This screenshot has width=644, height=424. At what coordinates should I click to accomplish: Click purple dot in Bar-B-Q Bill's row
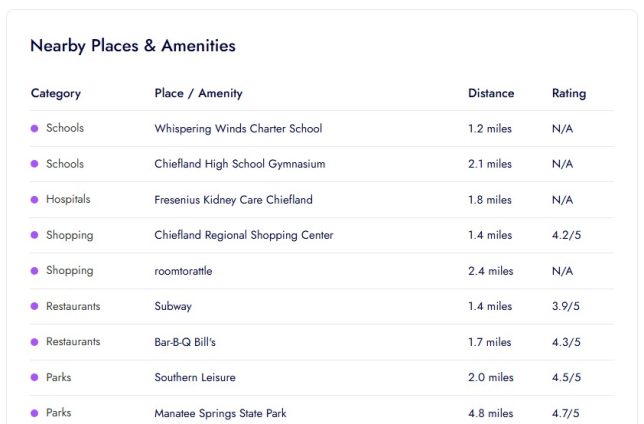tap(34, 342)
